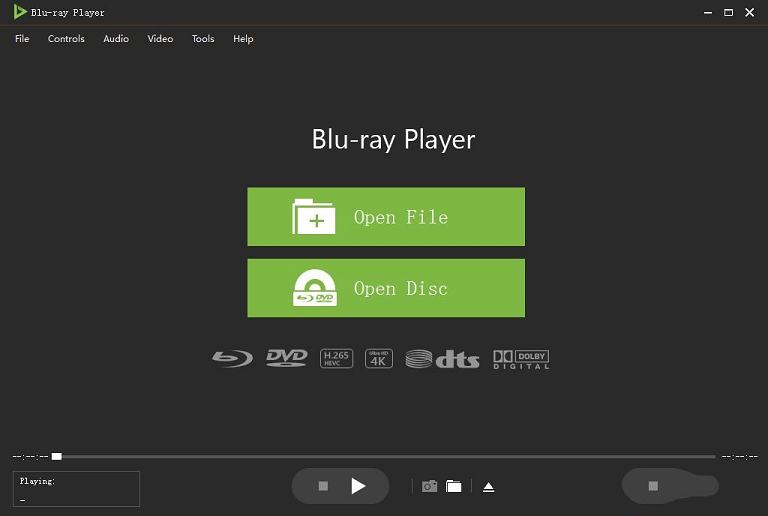Click the Open File button text
The image size is (768, 516).
coord(400,217)
